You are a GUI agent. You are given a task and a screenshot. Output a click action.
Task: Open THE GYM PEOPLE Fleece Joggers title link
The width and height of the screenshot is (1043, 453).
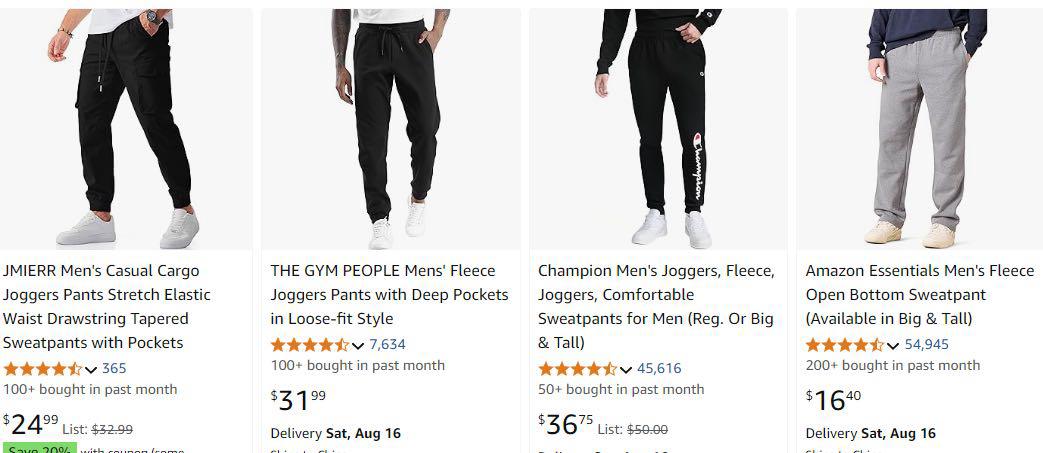[389, 294]
